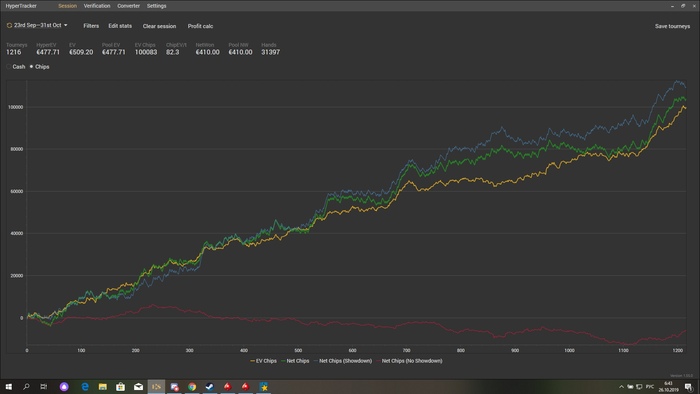
Task: Open File Explorer from the taskbar
Action: 103,386
